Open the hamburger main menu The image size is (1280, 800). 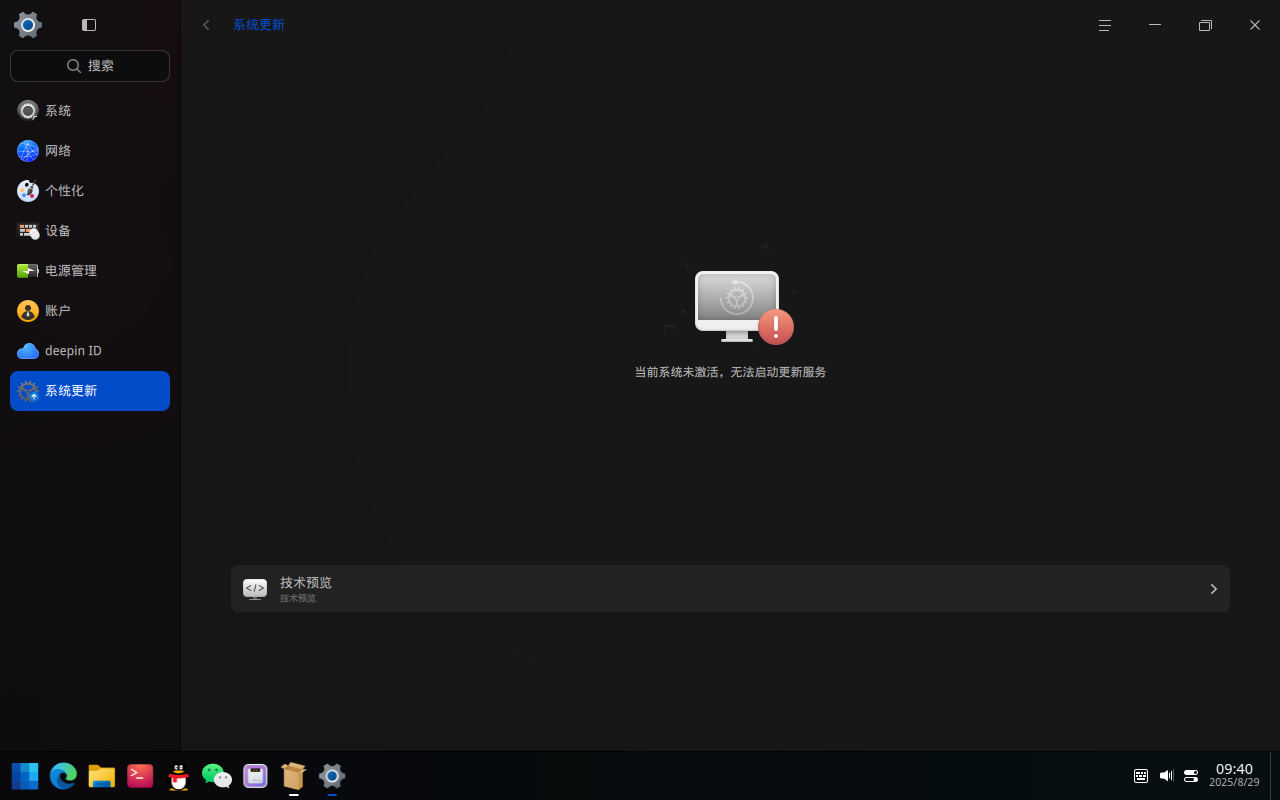[1105, 25]
